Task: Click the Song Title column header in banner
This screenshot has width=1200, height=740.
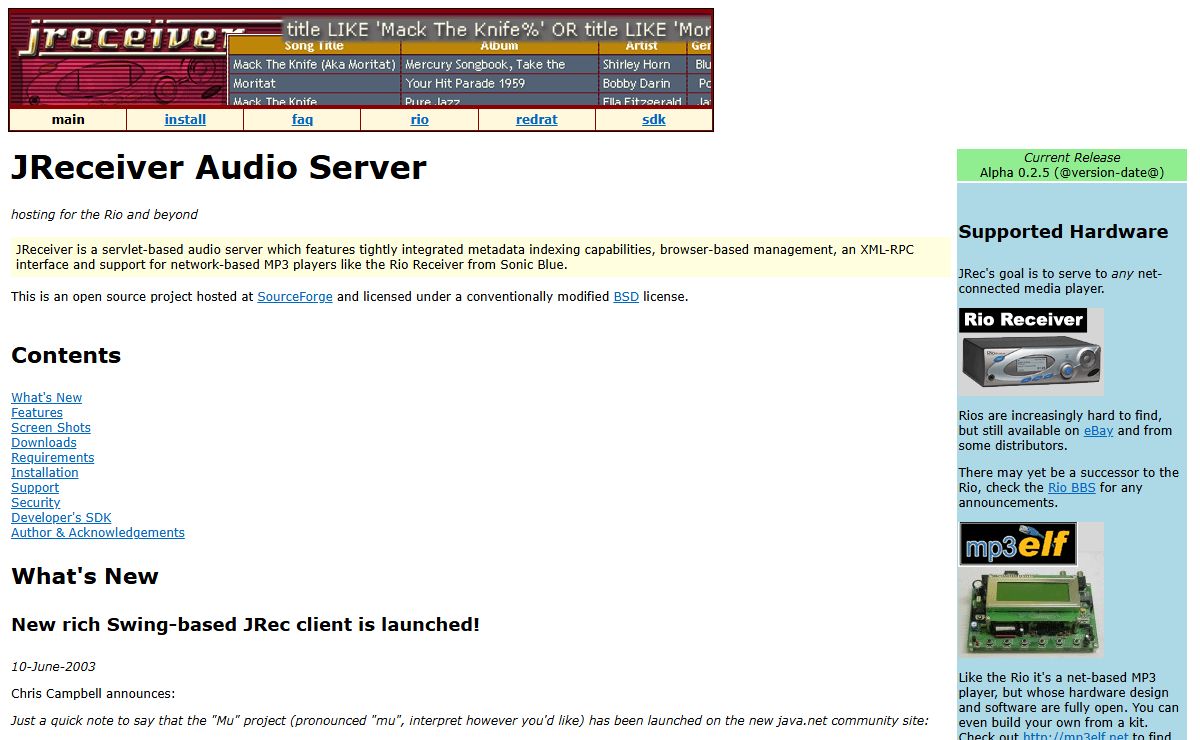Action: (314, 46)
